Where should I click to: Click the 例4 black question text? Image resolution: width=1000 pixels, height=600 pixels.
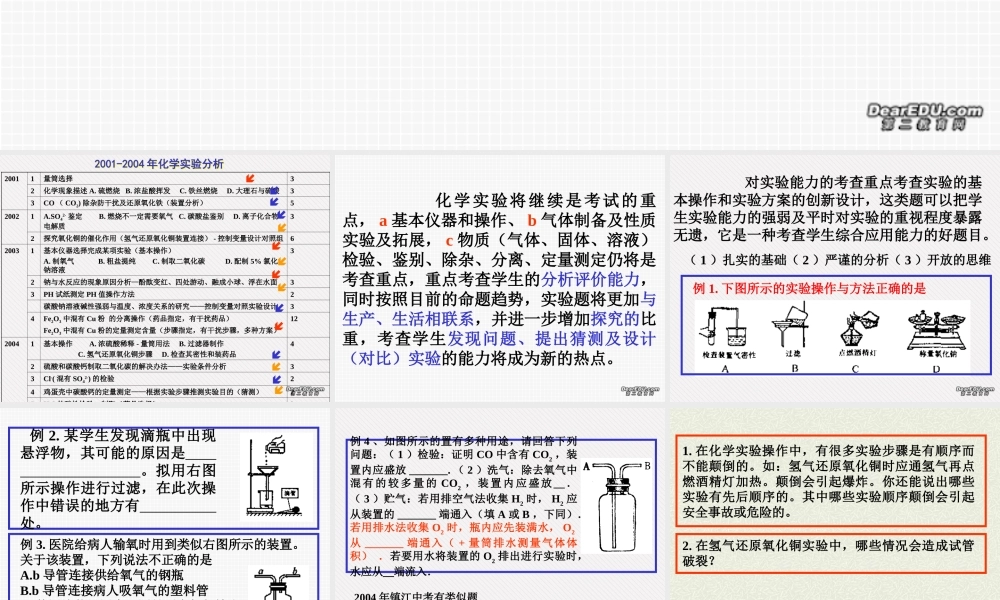pos(464,477)
